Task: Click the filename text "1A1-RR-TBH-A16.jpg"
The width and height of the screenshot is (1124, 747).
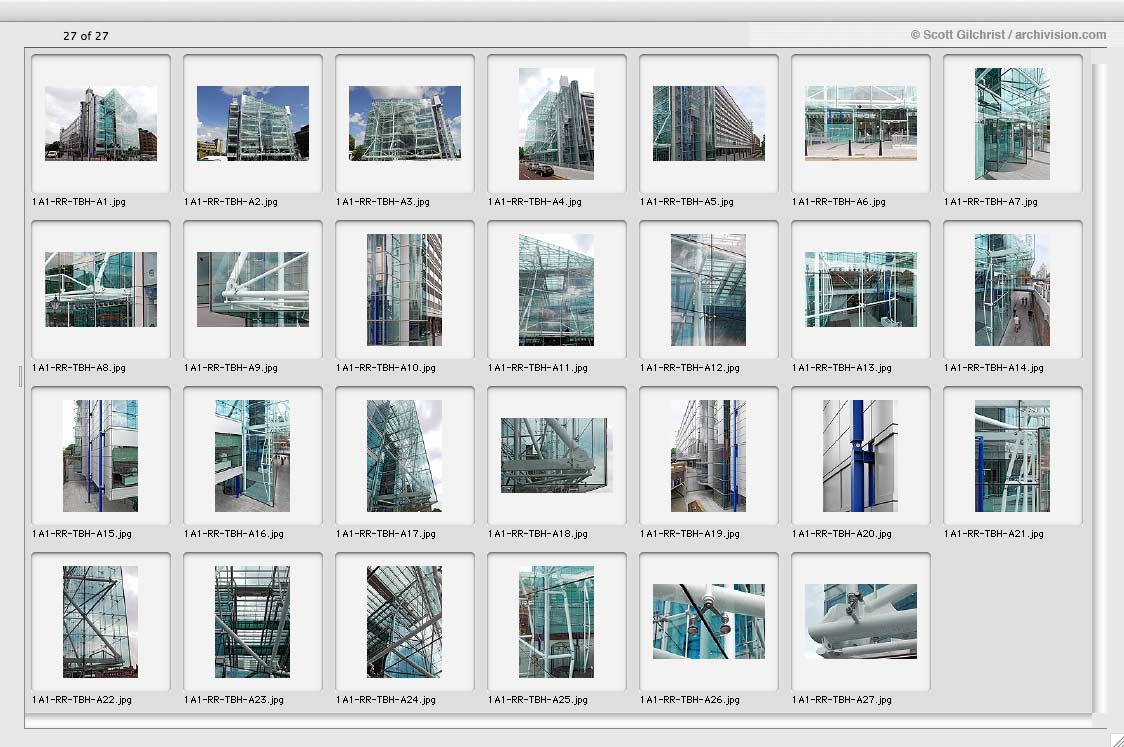Action: [x=234, y=534]
